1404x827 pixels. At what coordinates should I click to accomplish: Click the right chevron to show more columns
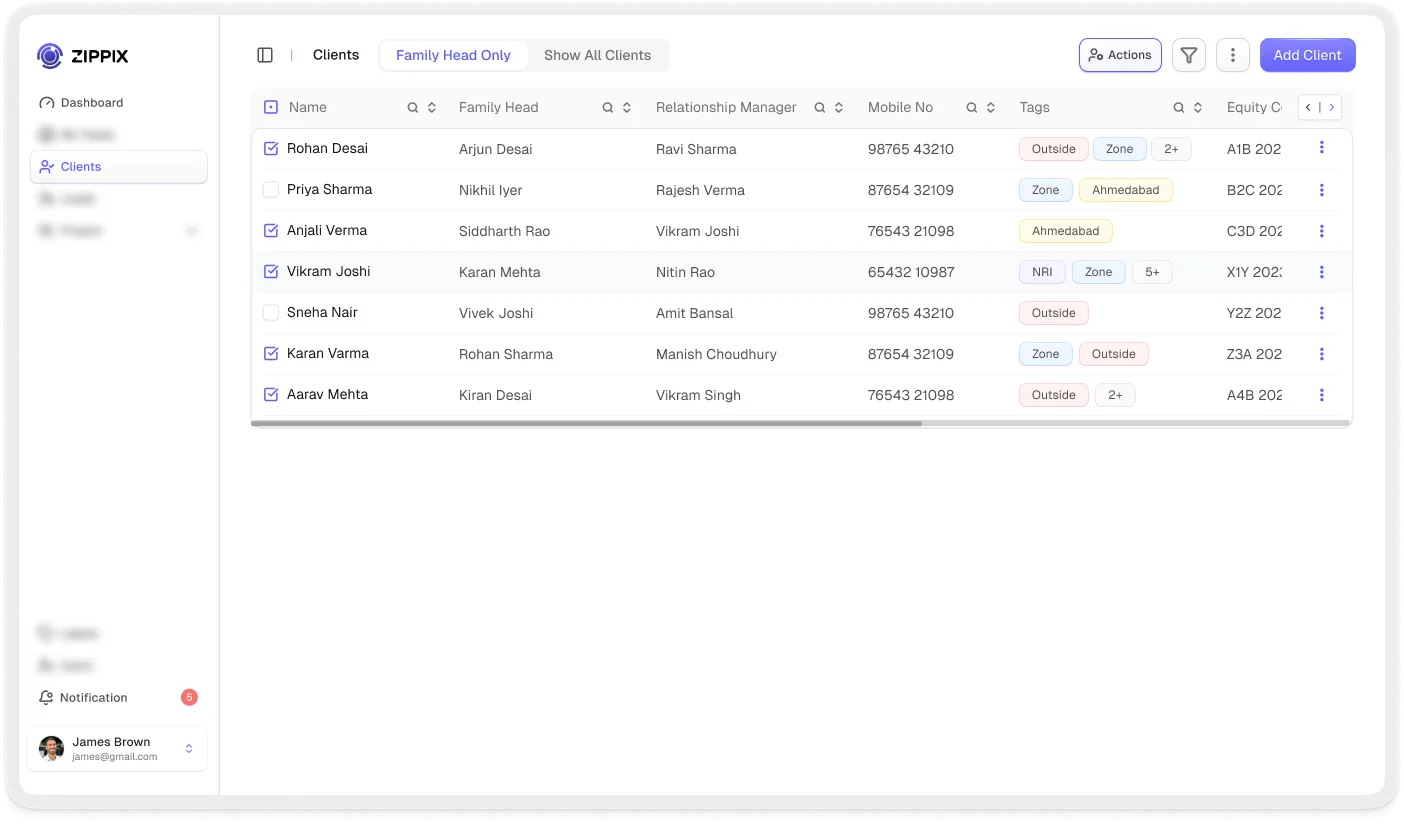[x=1332, y=107]
